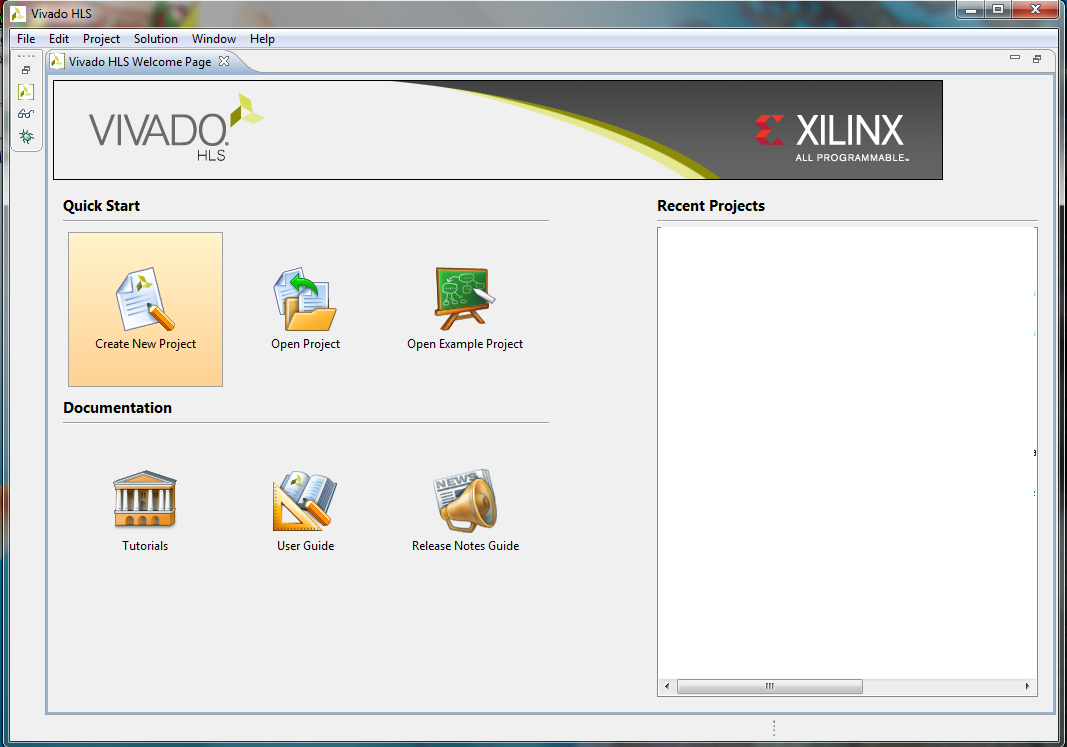The width and height of the screenshot is (1067, 747).
Task: Open the User Guide
Action: (x=305, y=511)
